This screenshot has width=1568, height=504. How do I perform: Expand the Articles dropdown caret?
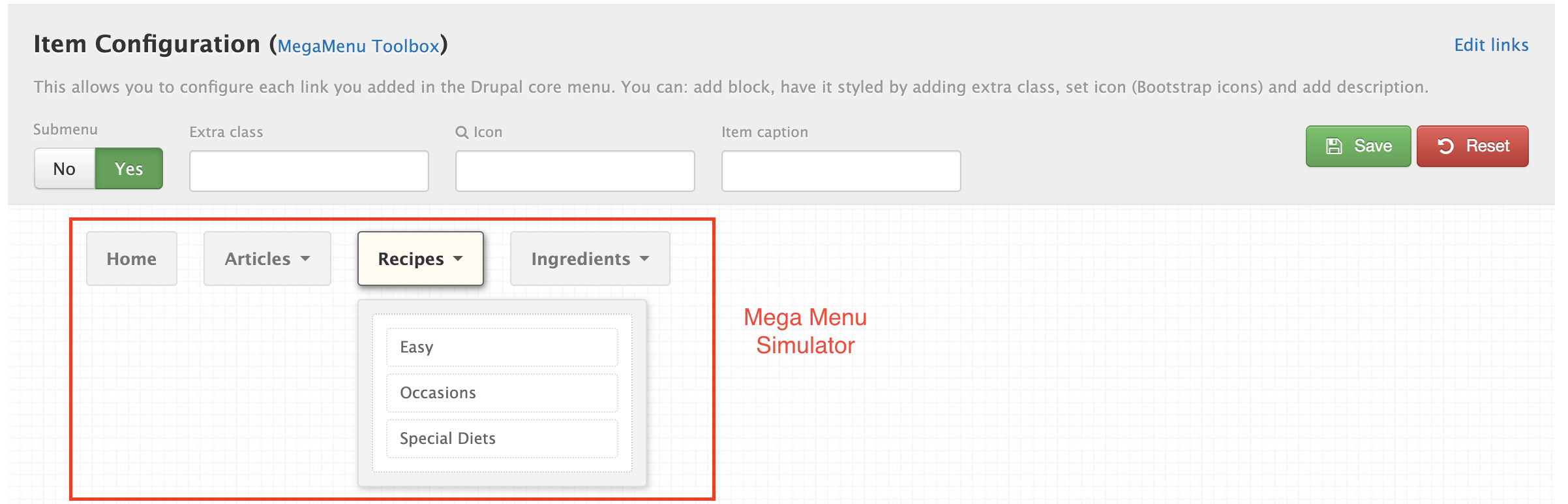click(305, 259)
